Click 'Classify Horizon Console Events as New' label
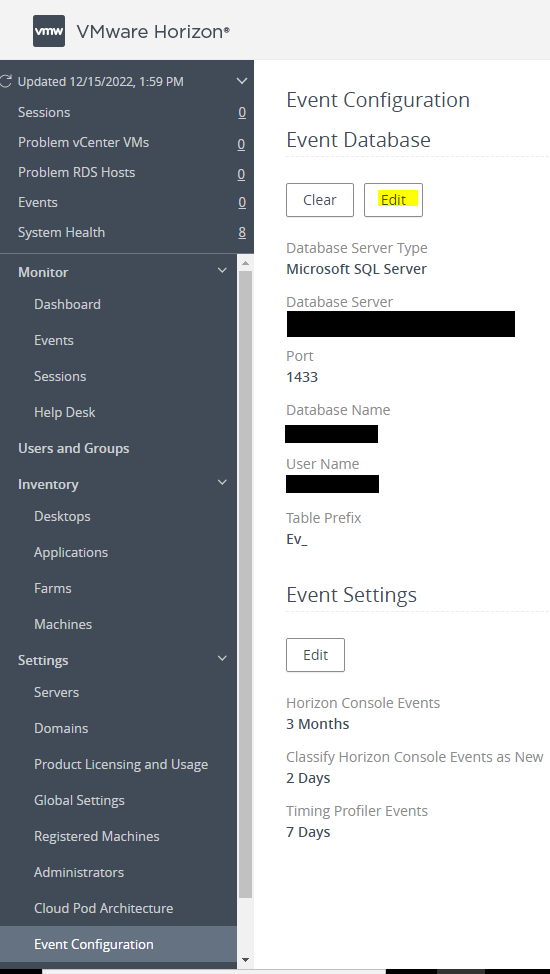This screenshot has width=550, height=974. [x=415, y=757]
